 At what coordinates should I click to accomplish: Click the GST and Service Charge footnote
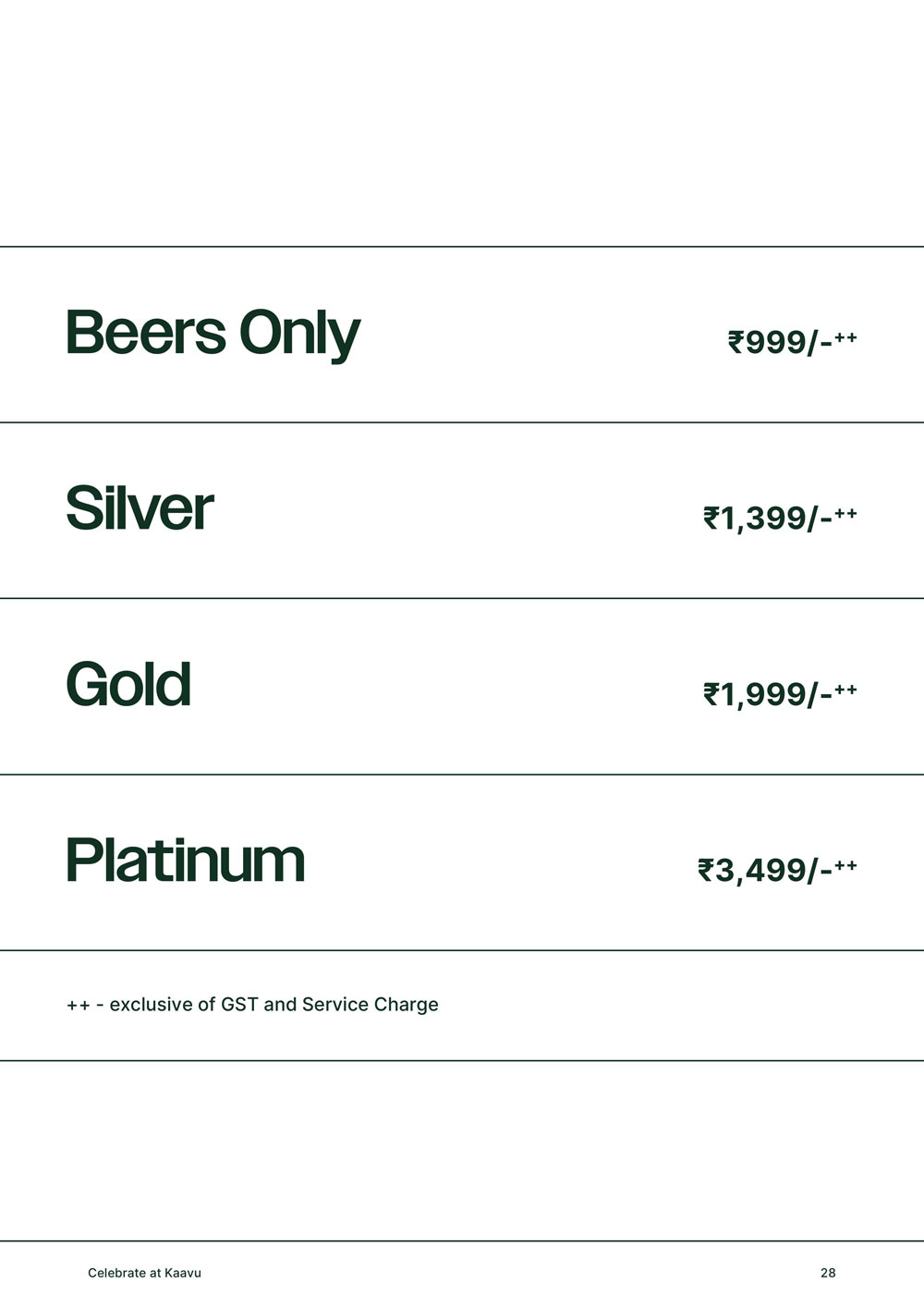[x=252, y=1005]
